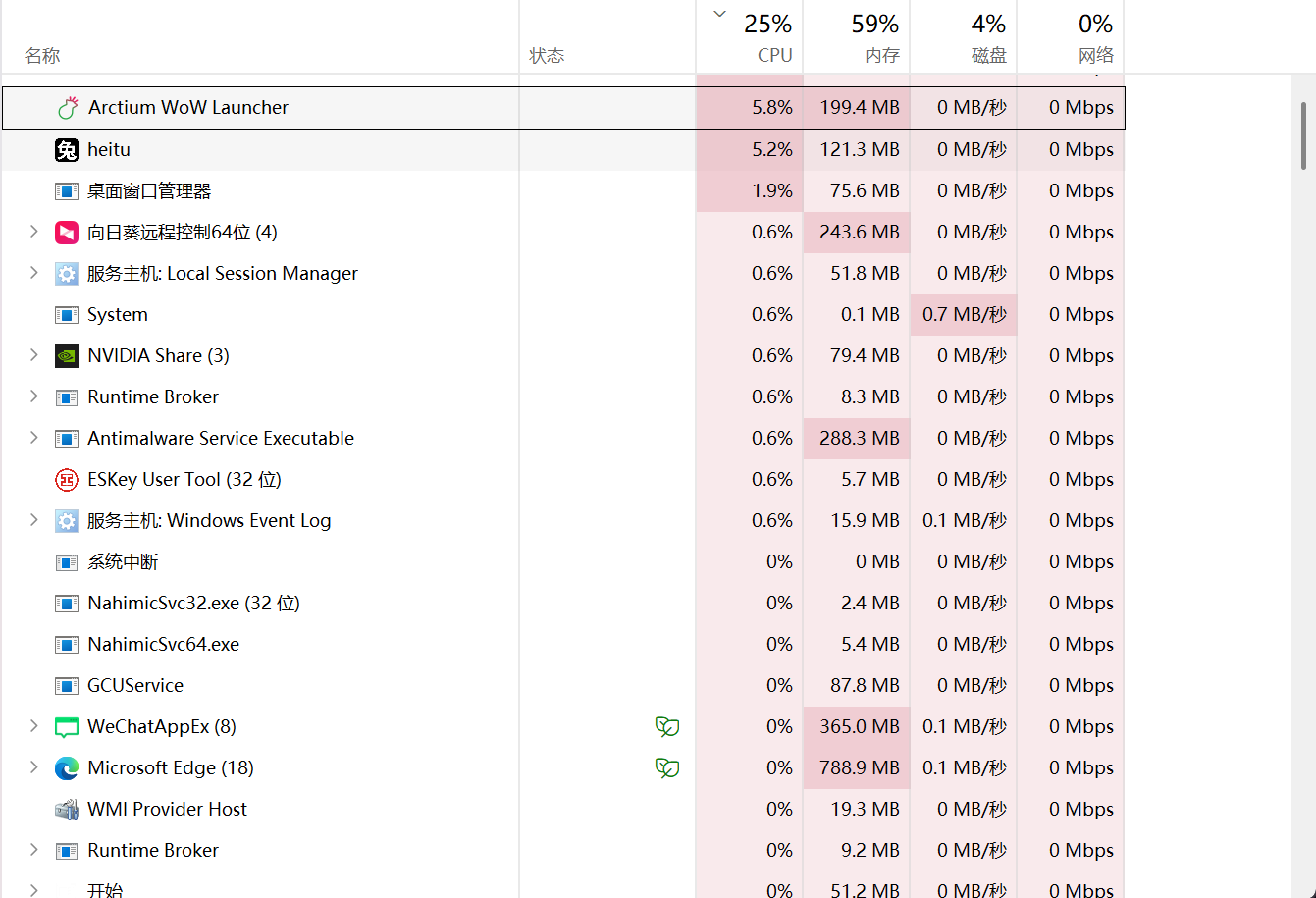Expand the Microsoft Edge process group
This screenshot has width=1316, height=898.
tap(33, 767)
